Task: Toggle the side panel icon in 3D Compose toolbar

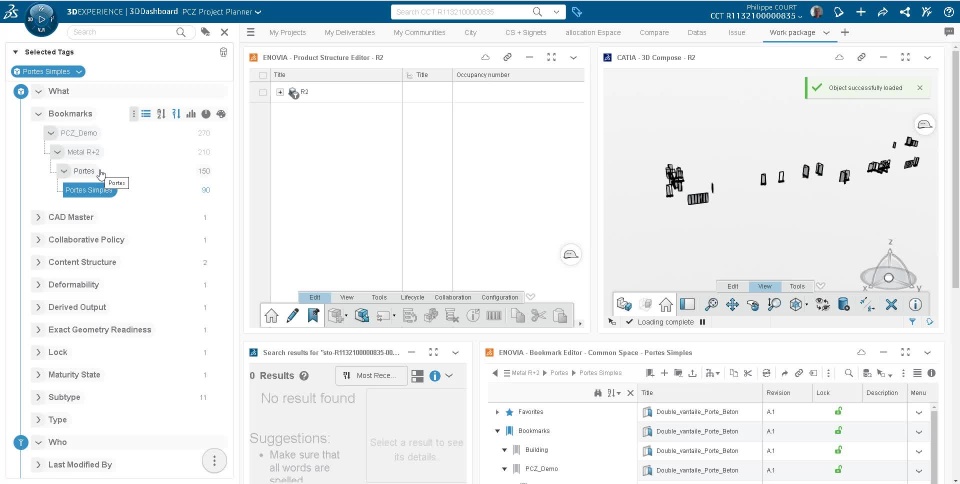Action: [x=688, y=304]
